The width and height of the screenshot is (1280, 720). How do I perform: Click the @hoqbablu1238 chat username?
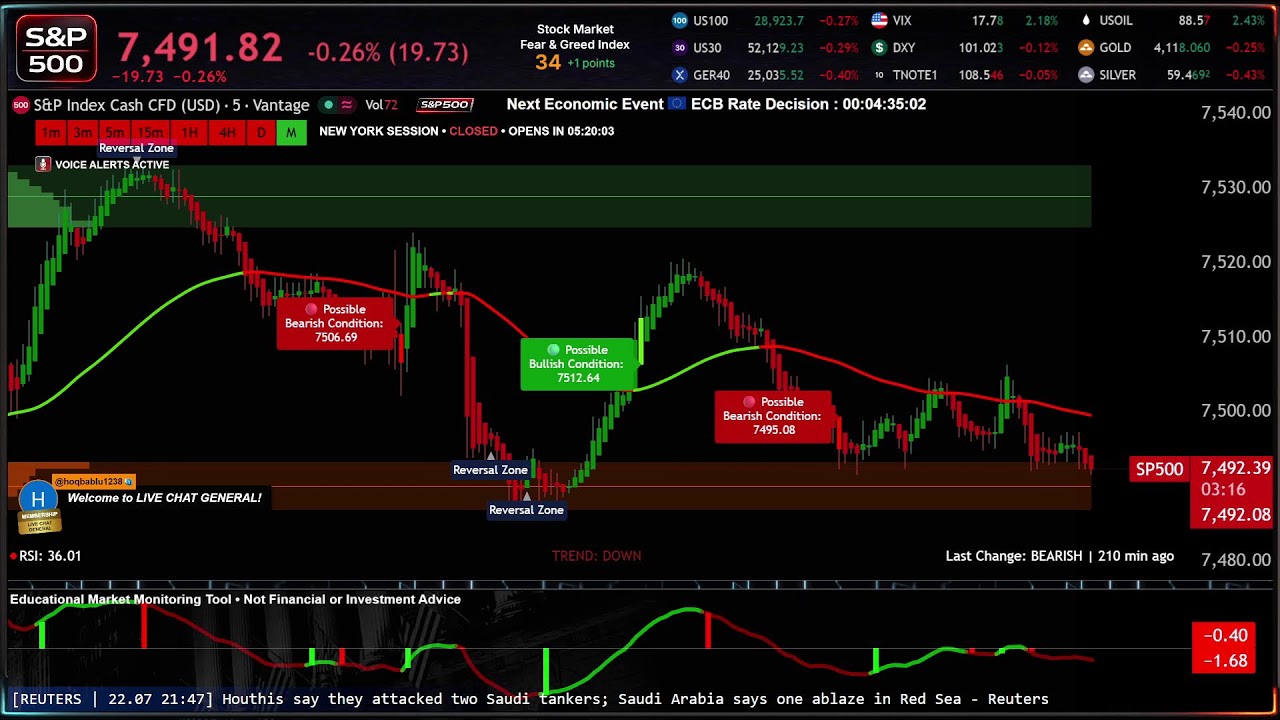coord(93,482)
